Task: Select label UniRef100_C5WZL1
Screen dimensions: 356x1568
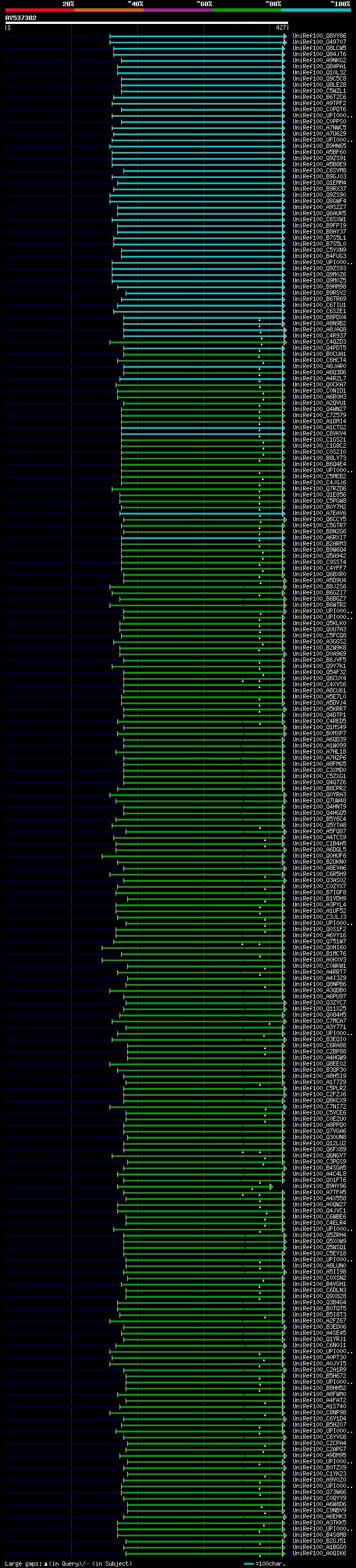Action: 319,91
